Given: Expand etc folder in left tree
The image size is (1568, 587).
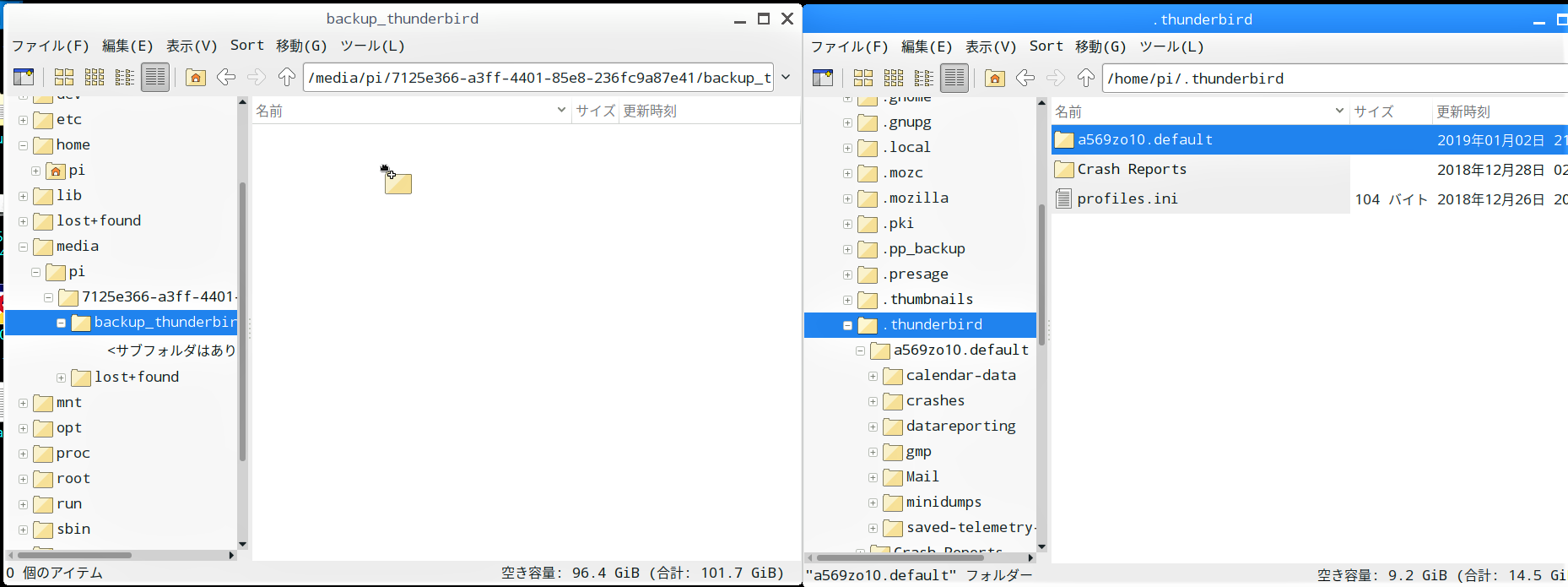Looking at the screenshot, I should point(23,120).
